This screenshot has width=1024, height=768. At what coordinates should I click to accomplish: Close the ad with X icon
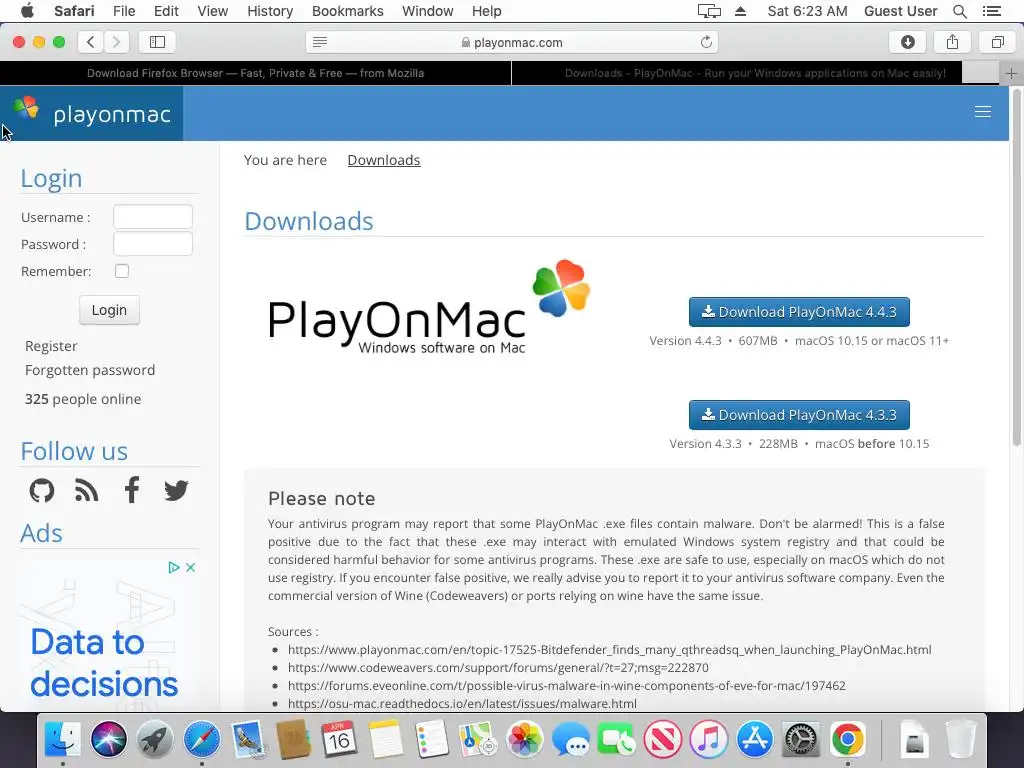pos(191,568)
